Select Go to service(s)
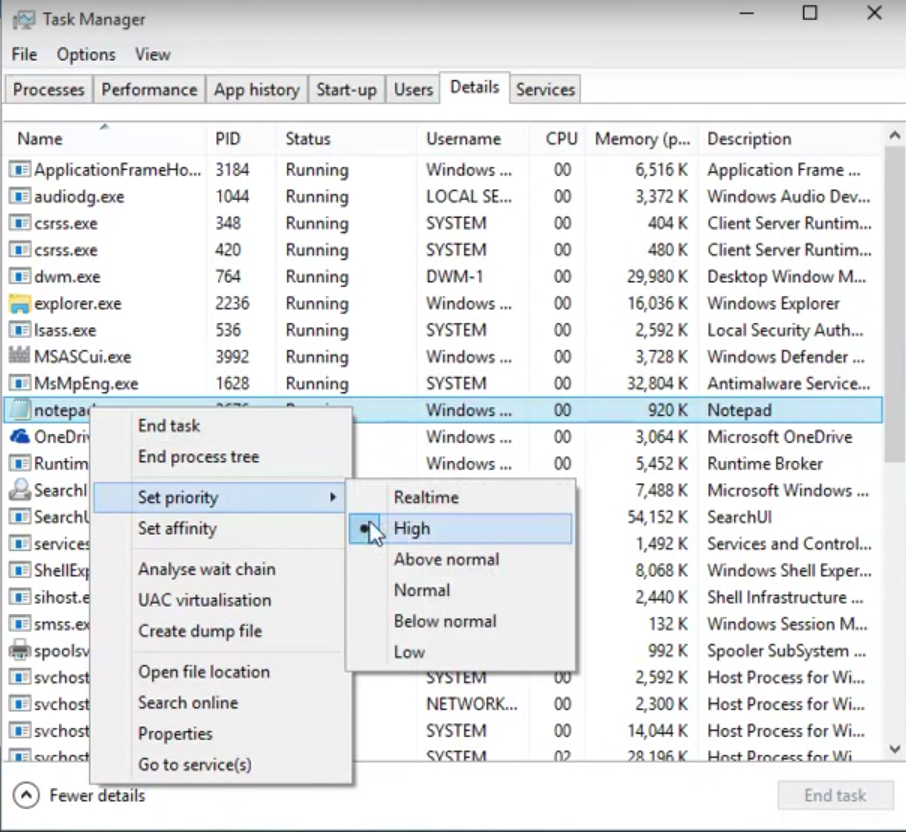906x832 pixels. 221,764
